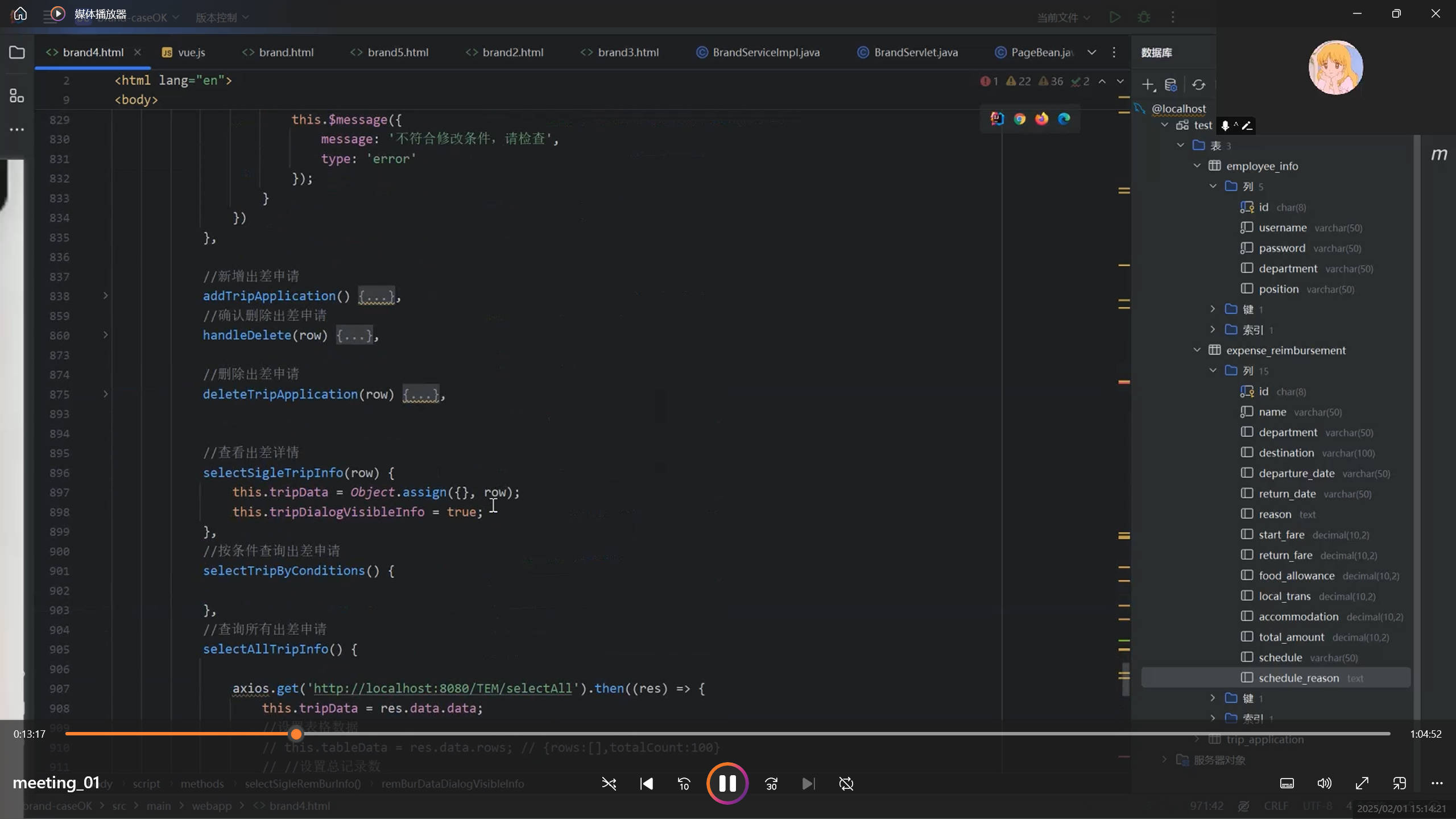Switch to brand.html tab
Image resolution: width=1456 pixels, height=819 pixels.
(278, 52)
